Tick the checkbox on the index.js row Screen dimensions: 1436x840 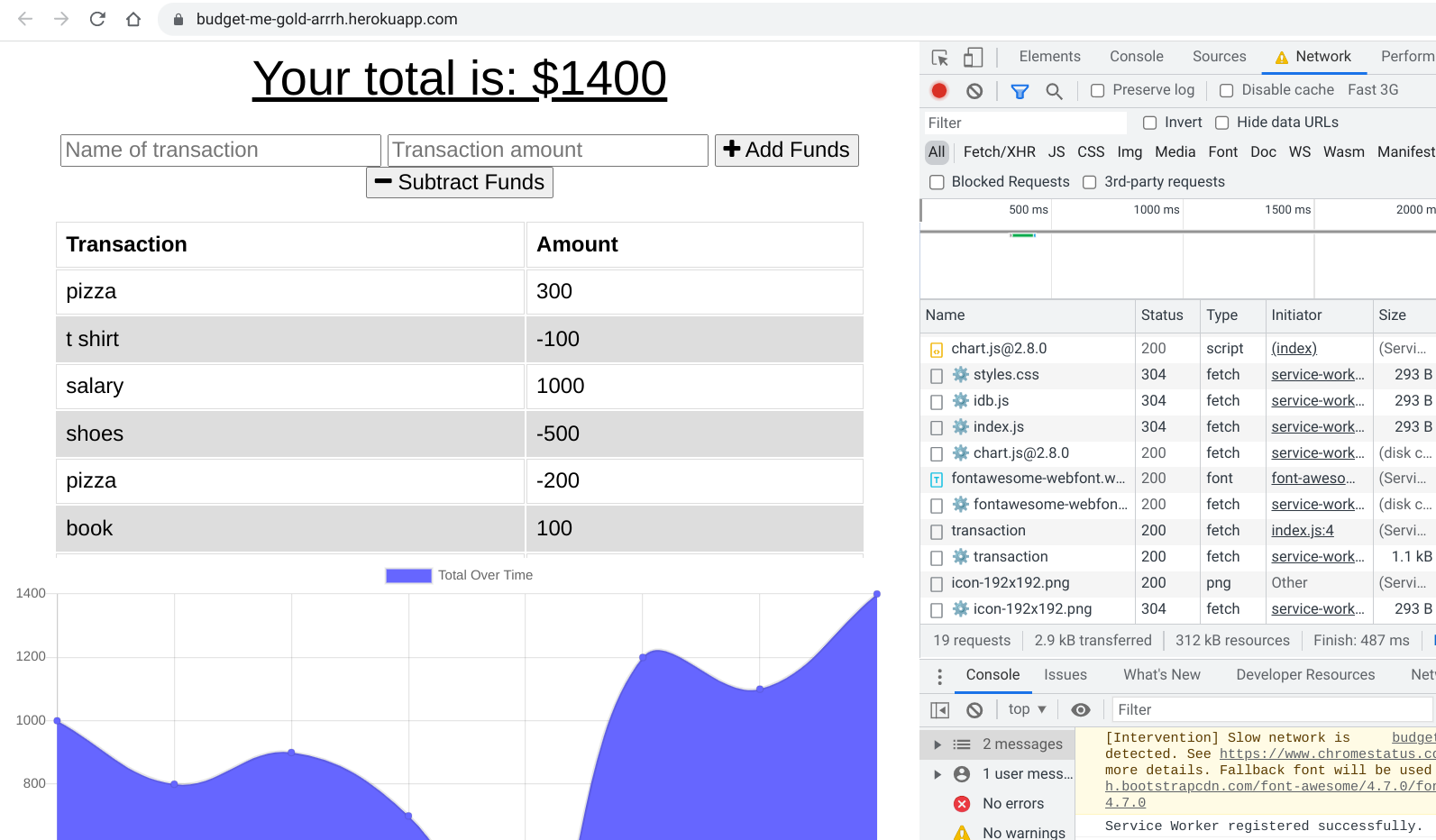pyautogui.click(x=937, y=428)
